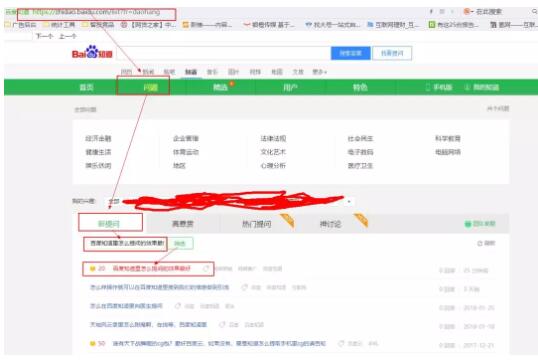Click the magnifier icon in browser search box
The height and width of the screenshot is (361, 538).
click(x=535, y=11)
